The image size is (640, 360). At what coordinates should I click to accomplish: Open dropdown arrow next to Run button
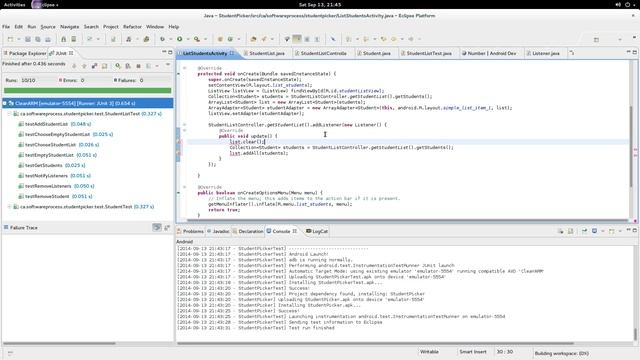point(188,39)
